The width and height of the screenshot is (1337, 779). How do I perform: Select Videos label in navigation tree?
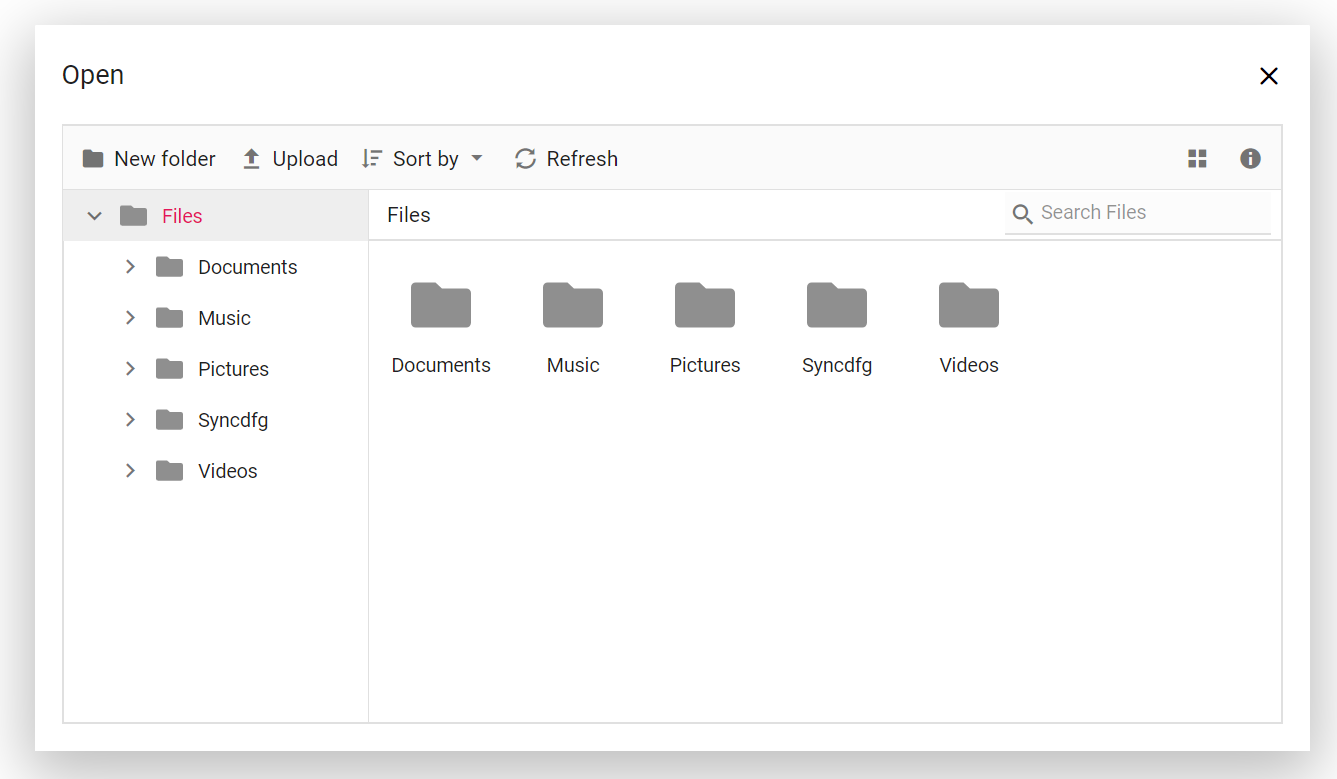coord(228,471)
